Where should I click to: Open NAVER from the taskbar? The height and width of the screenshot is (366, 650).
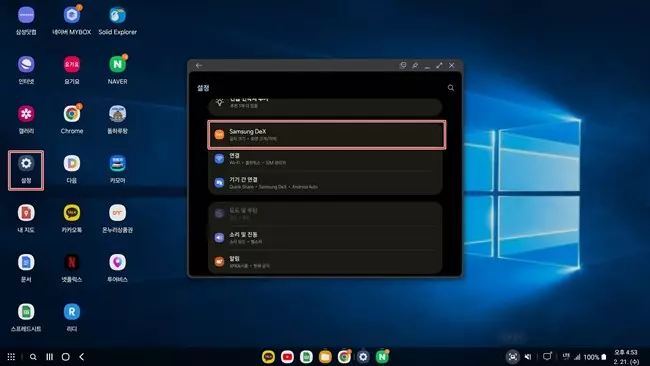(382, 356)
